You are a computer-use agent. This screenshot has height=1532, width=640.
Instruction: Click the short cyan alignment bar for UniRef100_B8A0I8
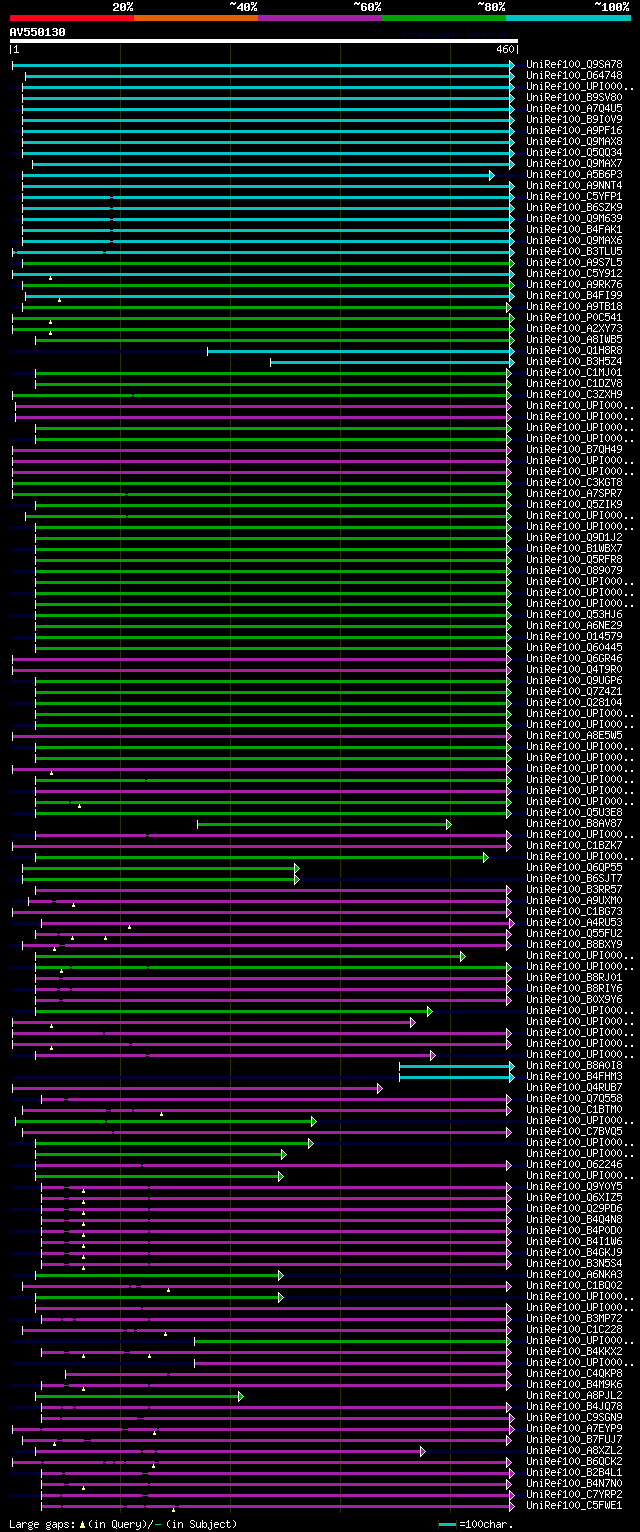pyautogui.click(x=457, y=1066)
